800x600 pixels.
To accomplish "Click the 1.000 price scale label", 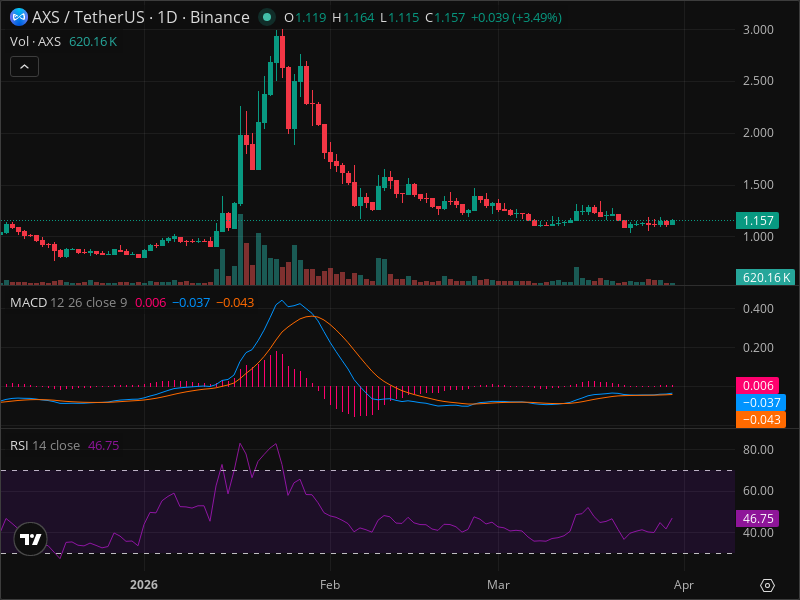I will tap(758, 237).
